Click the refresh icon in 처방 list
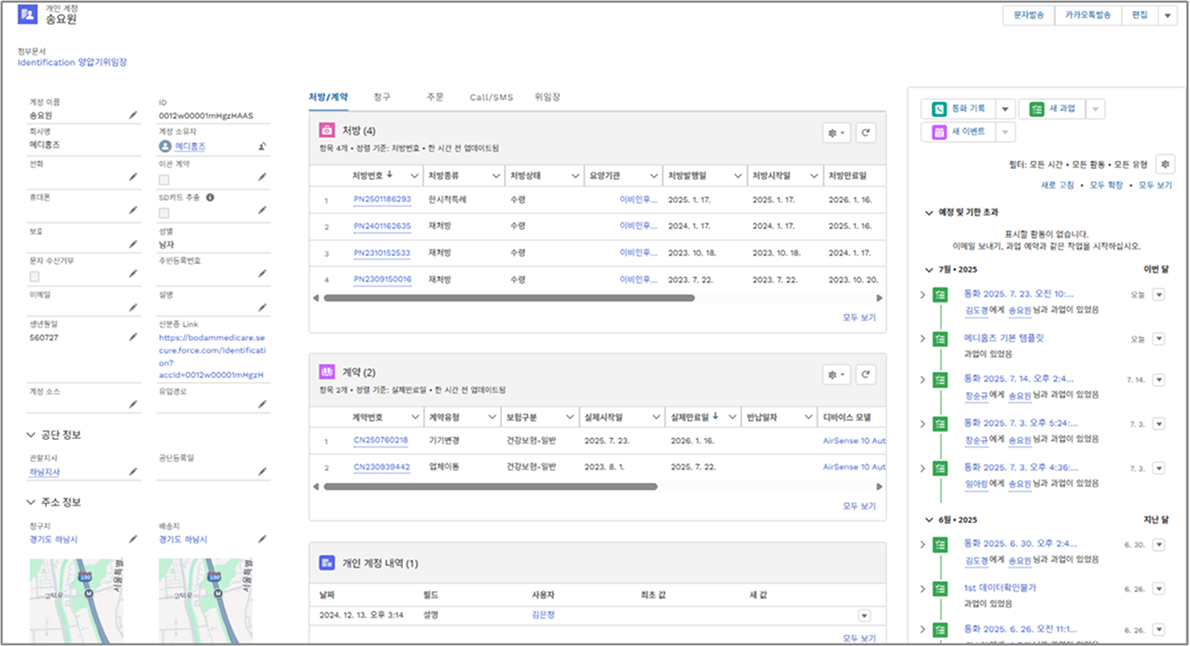Screen dimensions: 1190x646 pos(866,132)
